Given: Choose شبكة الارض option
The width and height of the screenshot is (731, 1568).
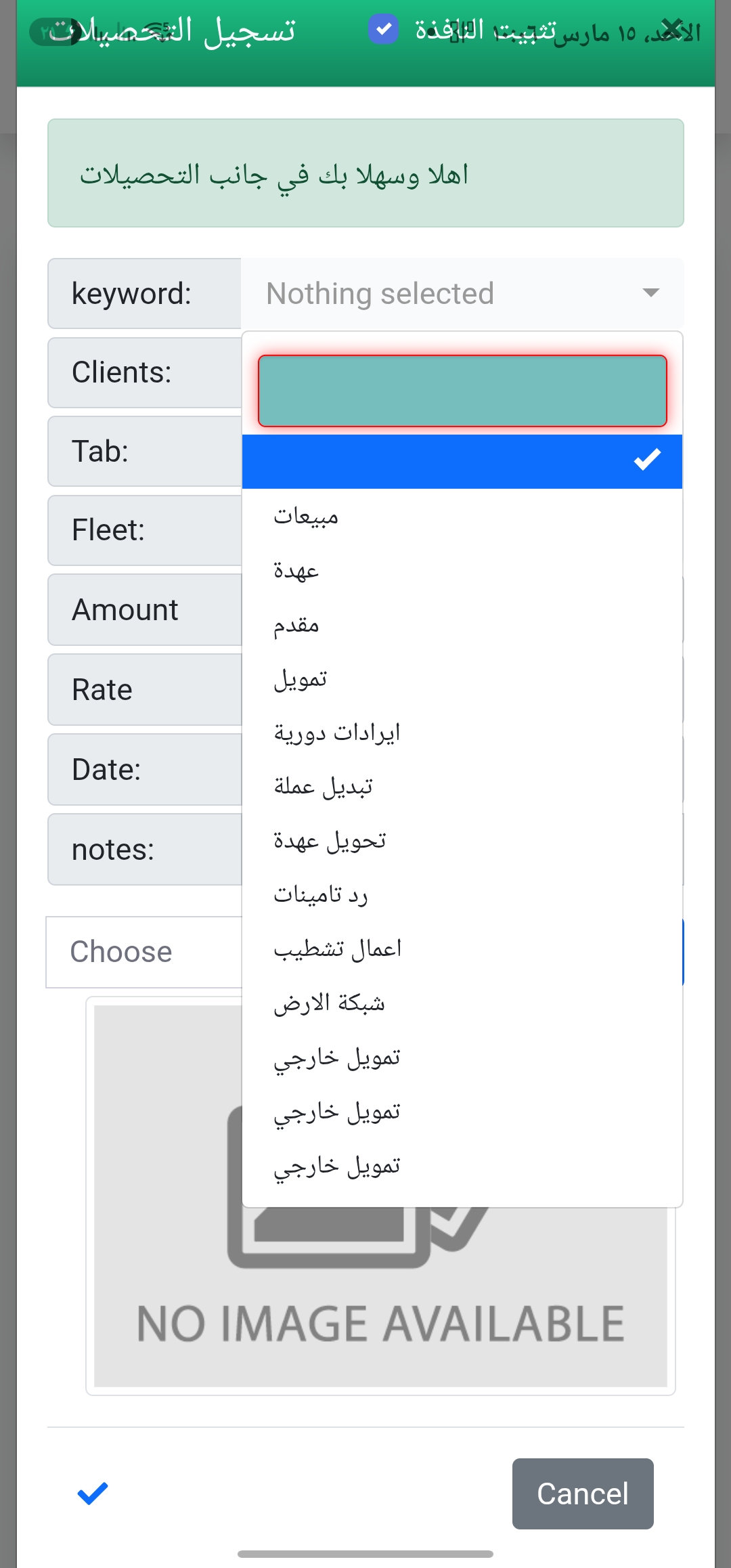Looking at the screenshot, I should (329, 1003).
